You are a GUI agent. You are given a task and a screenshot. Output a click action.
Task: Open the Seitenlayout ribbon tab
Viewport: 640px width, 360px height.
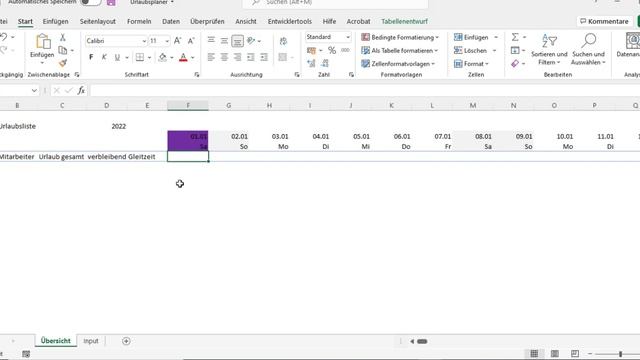(x=98, y=21)
